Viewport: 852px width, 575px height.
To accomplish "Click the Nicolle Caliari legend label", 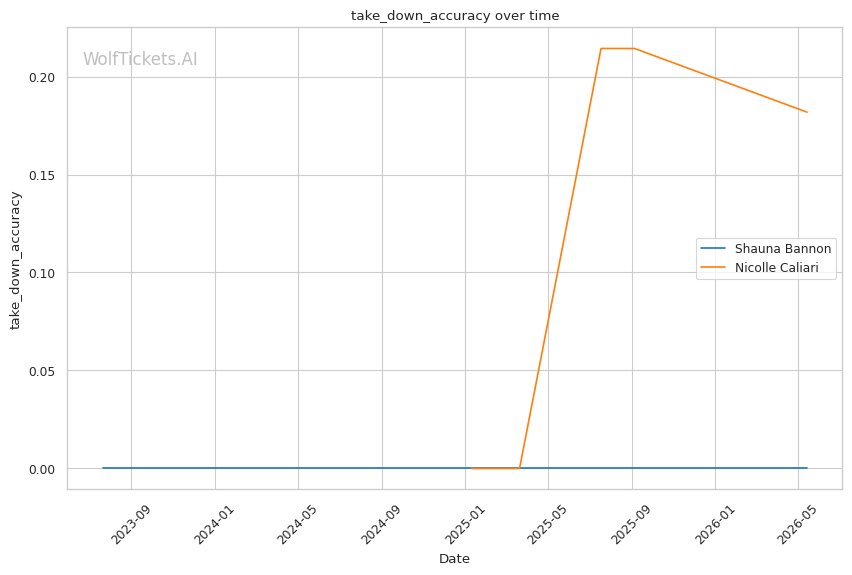I will (x=776, y=267).
